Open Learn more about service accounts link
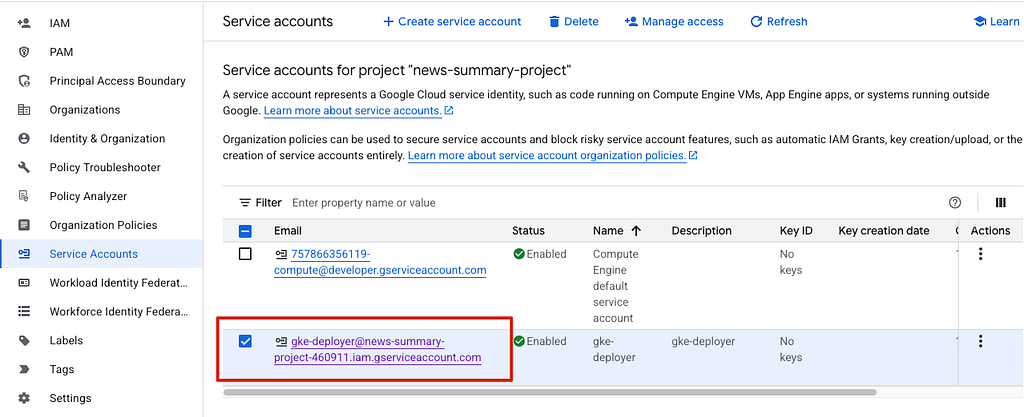1024x417 pixels. (x=359, y=111)
